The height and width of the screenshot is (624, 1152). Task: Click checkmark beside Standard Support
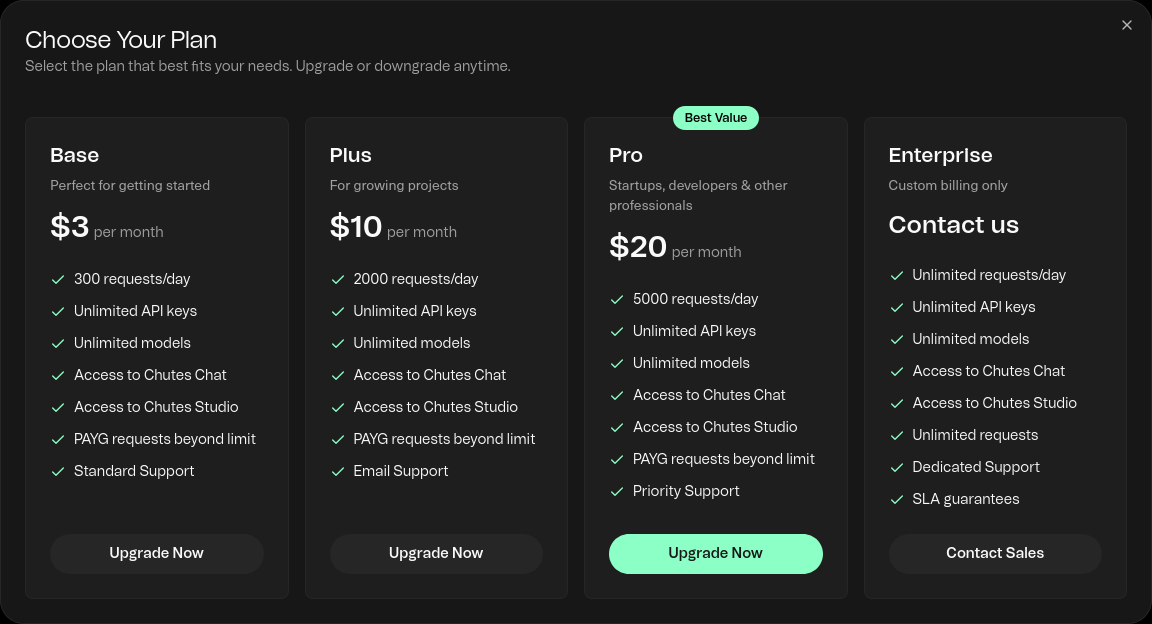(58, 471)
